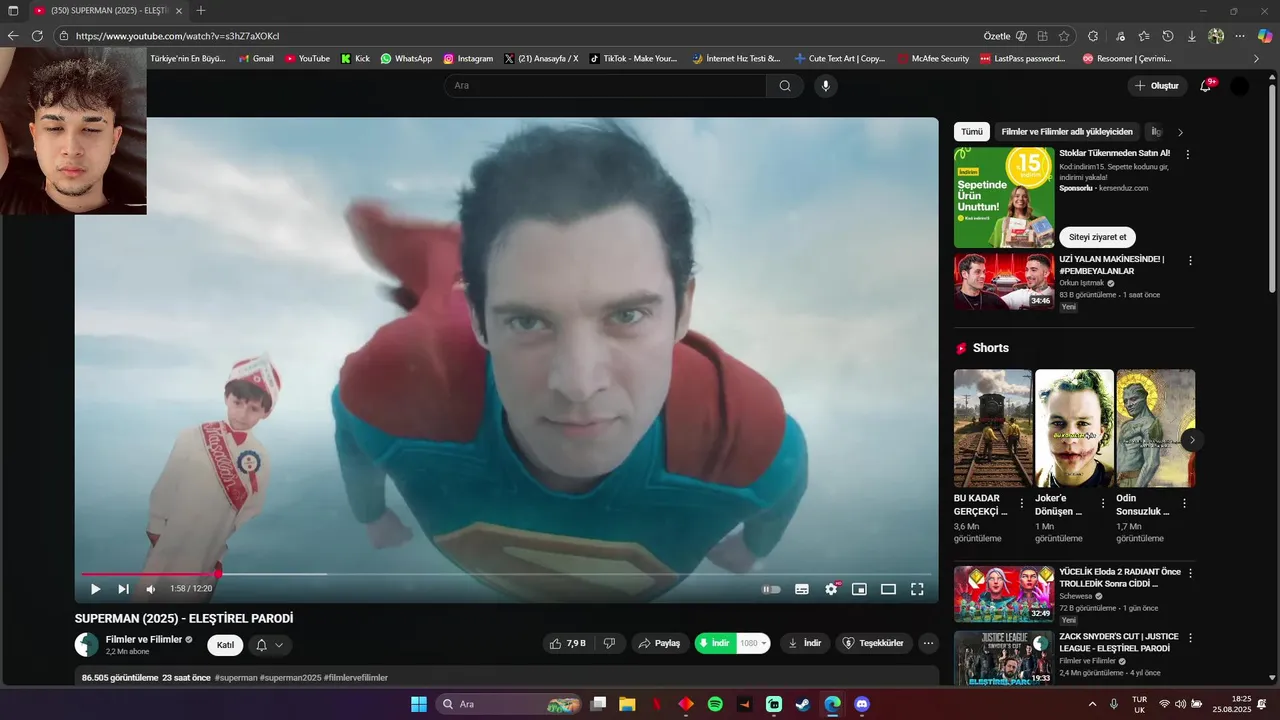Open Copilot icon in browser toolbar
1280x720 pixels.
click(1265, 36)
